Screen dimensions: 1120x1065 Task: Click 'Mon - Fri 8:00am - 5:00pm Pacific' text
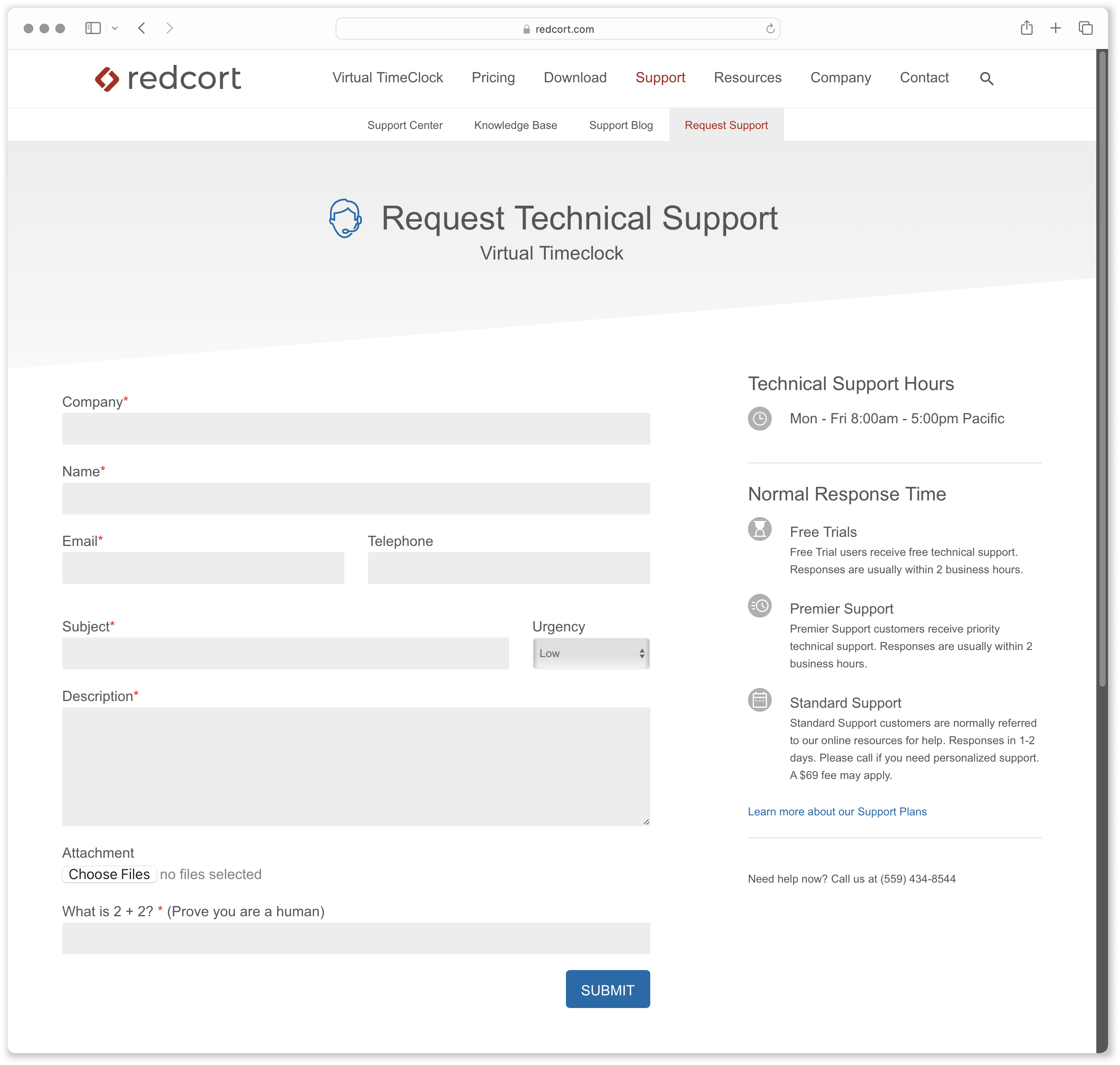pyautogui.click(x=897, y=419)
